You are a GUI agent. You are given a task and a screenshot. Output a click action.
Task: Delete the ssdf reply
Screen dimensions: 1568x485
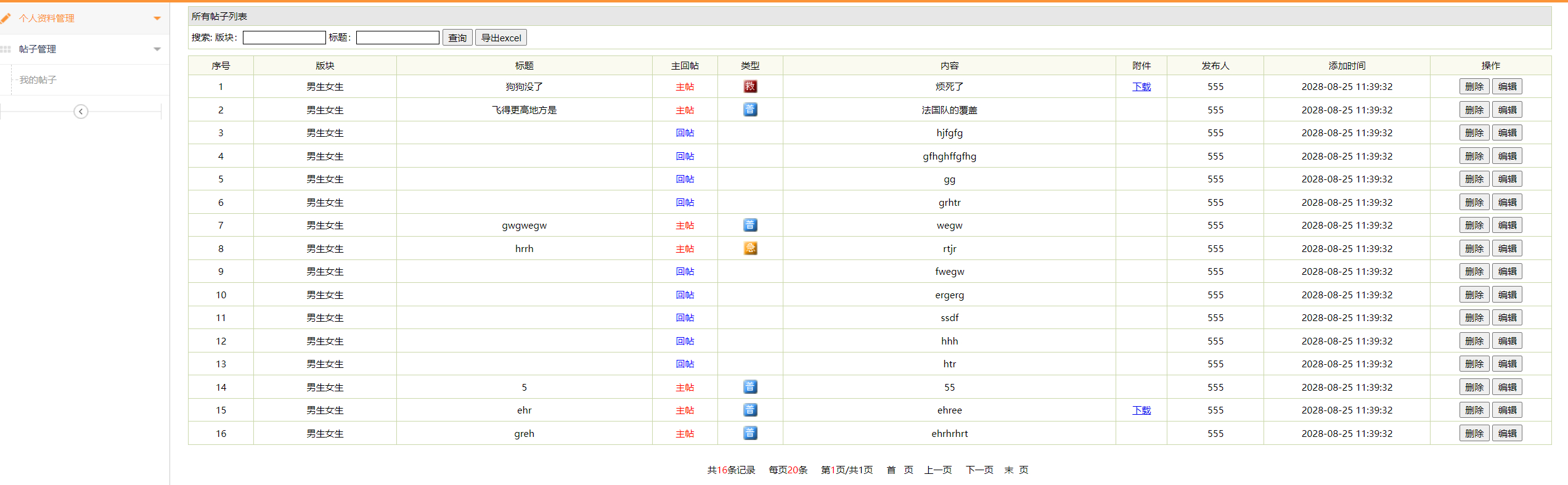tap(1474, 317)
